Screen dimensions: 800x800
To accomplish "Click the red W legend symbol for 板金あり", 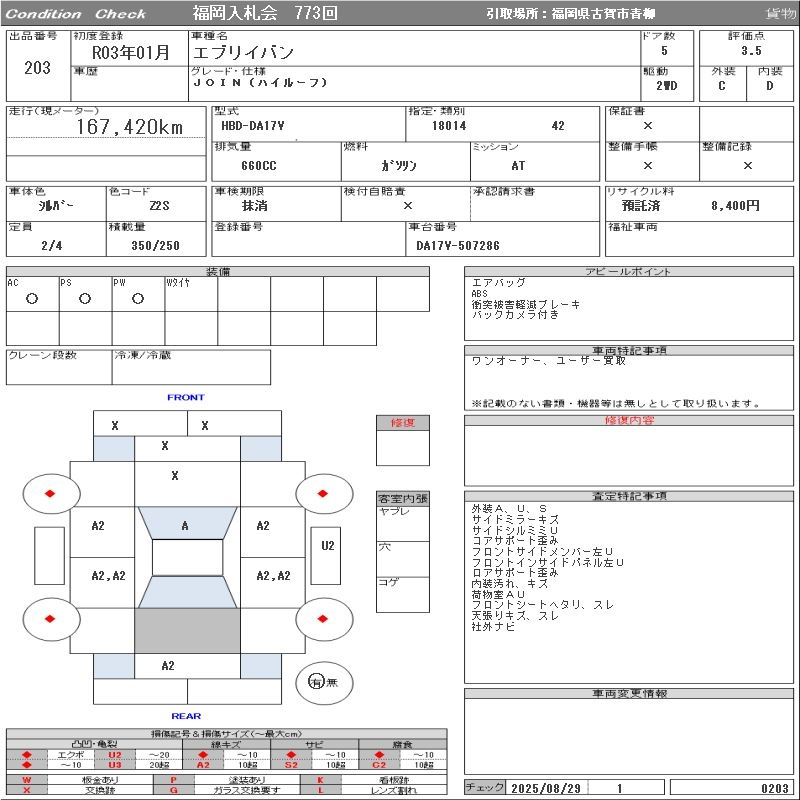I will click(27, 780).
